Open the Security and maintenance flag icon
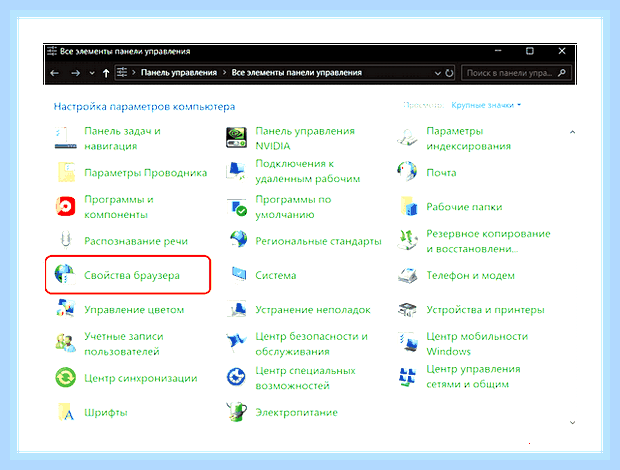Screen dimensions: 620x470 [x=236, y=342]
